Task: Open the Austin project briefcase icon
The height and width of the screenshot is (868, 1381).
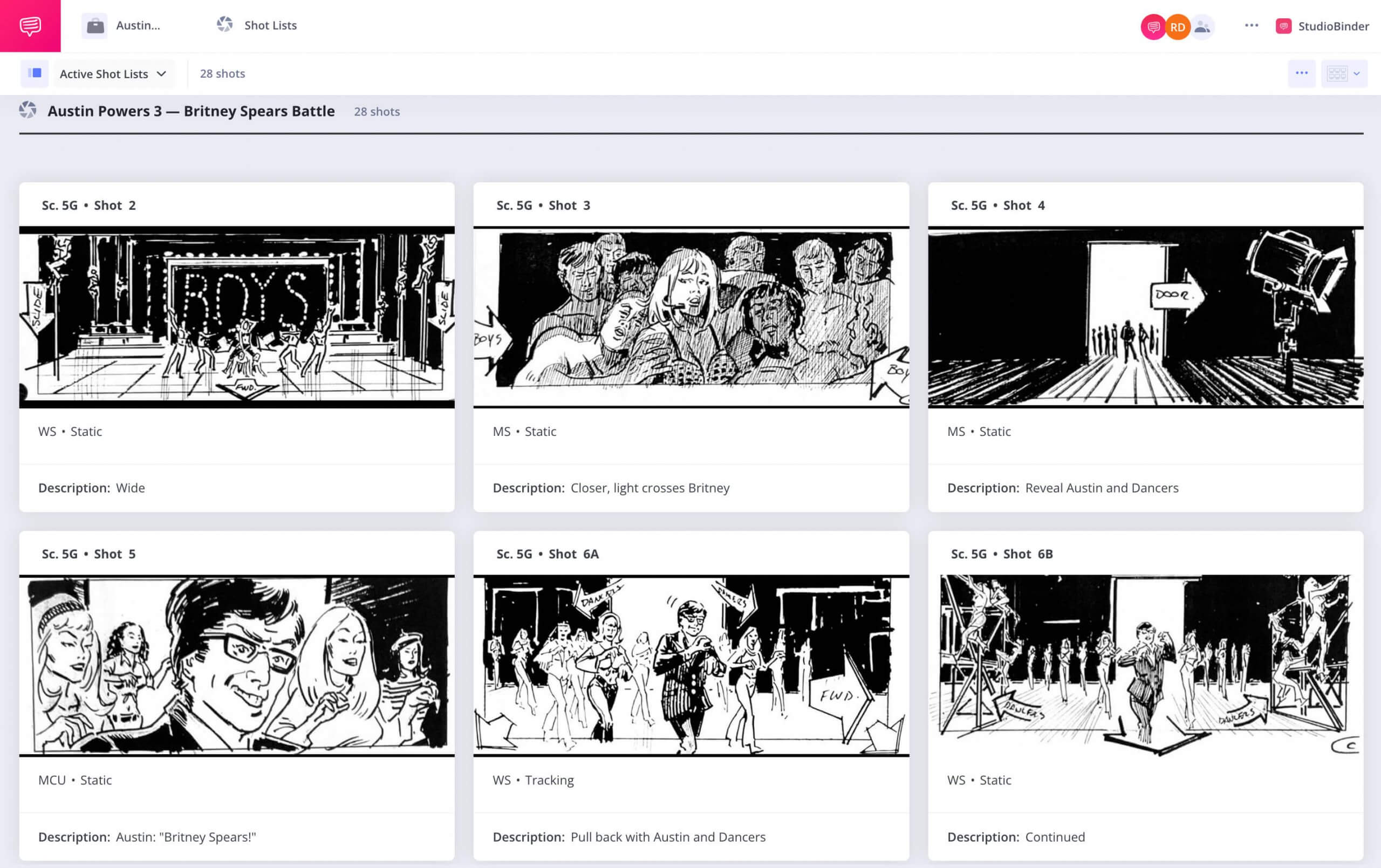Action: [x=95, y=25]
